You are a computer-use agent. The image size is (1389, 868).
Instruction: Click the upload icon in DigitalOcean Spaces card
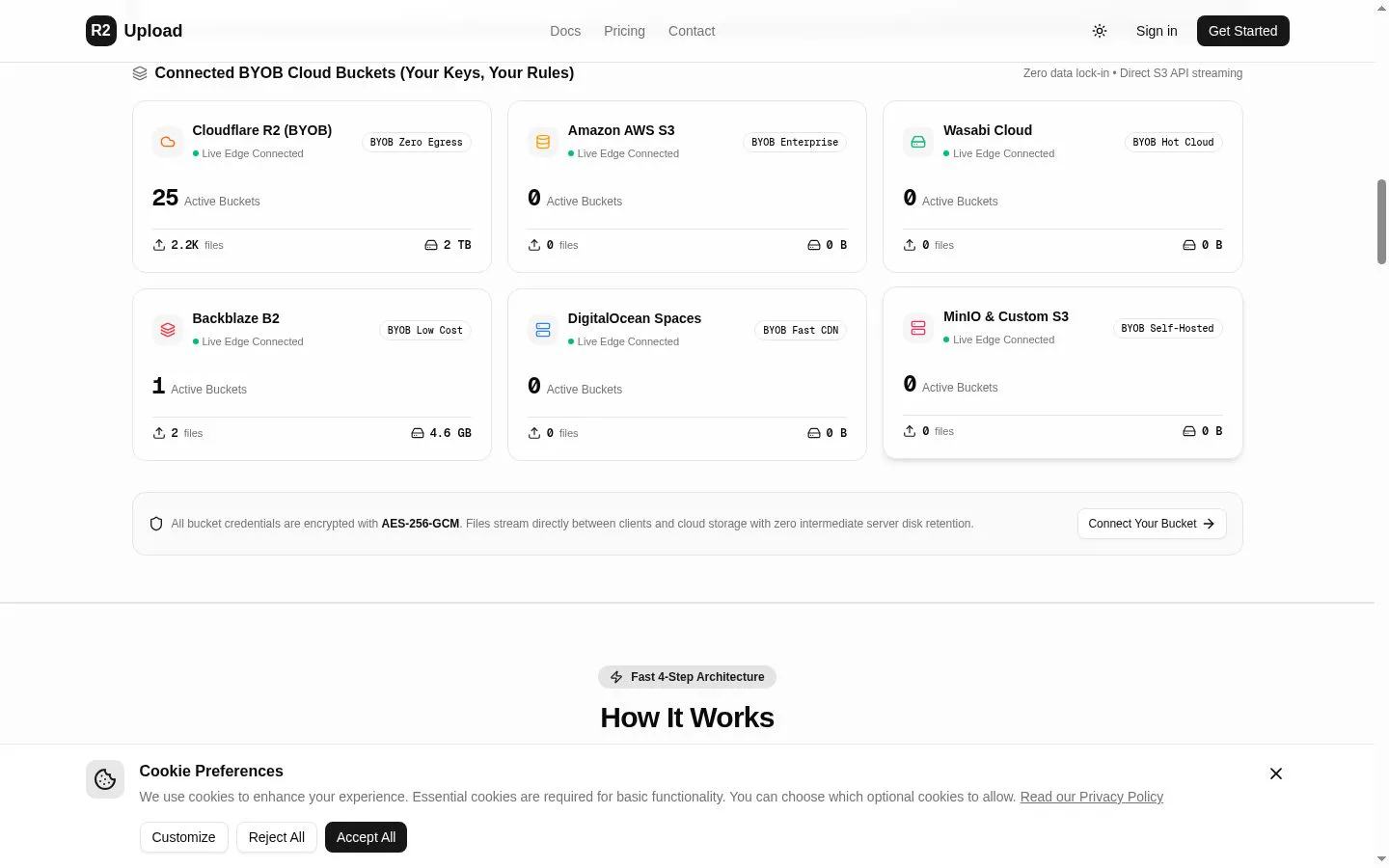[x=534, y=433]
